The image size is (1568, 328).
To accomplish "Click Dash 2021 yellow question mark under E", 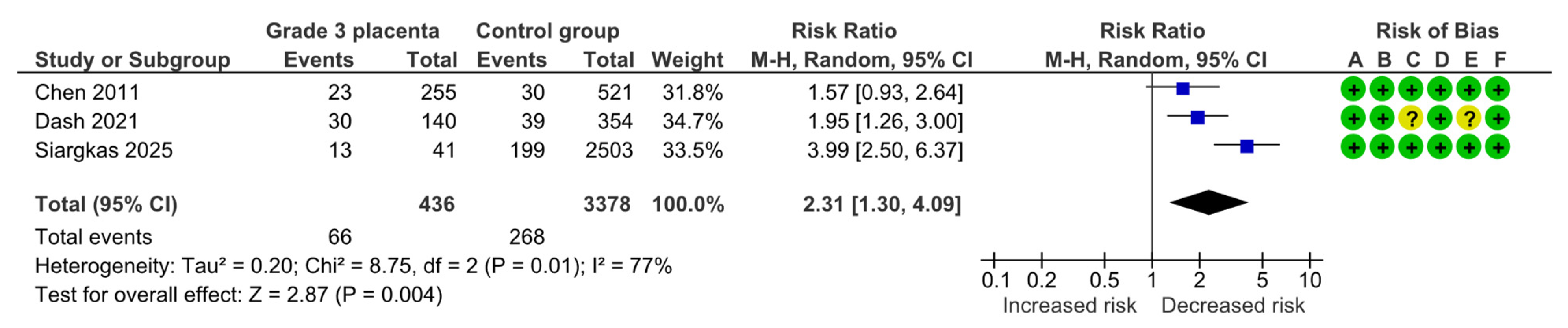I will pyautogui.click(x=1469, y=118).
